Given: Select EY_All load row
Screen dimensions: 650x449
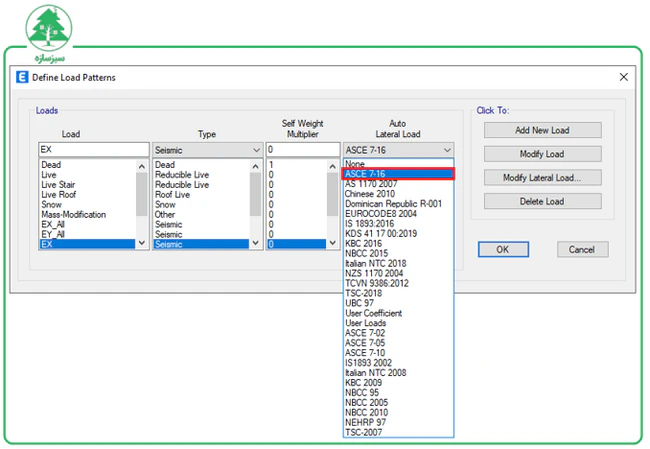Looking at the screenshot, I should (x=87, y=234).
